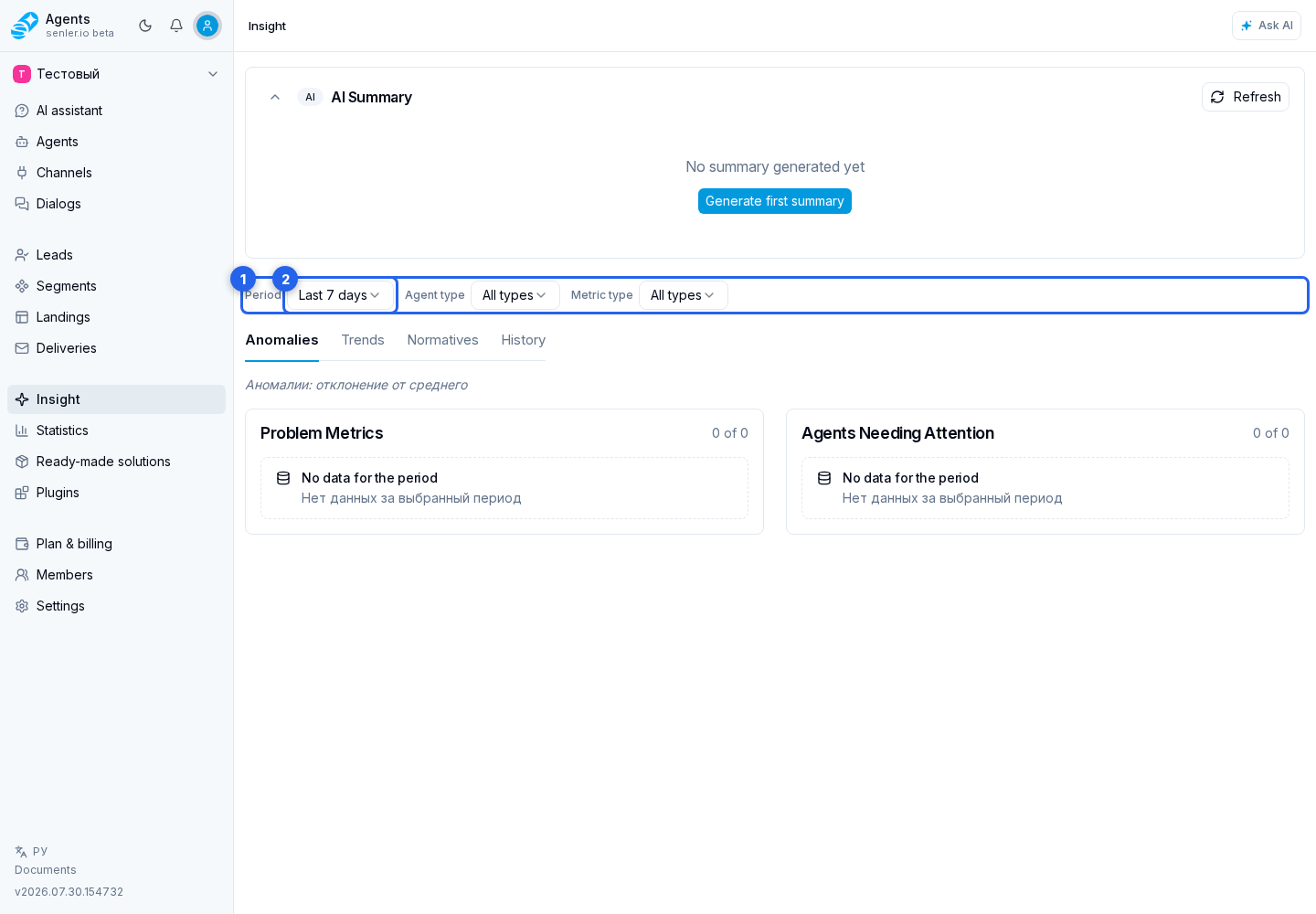Image resolution: width=1316 pixels, height=914 pixels.
Task: Toggle dark mode with moon icon
Action: coord(145,26)
